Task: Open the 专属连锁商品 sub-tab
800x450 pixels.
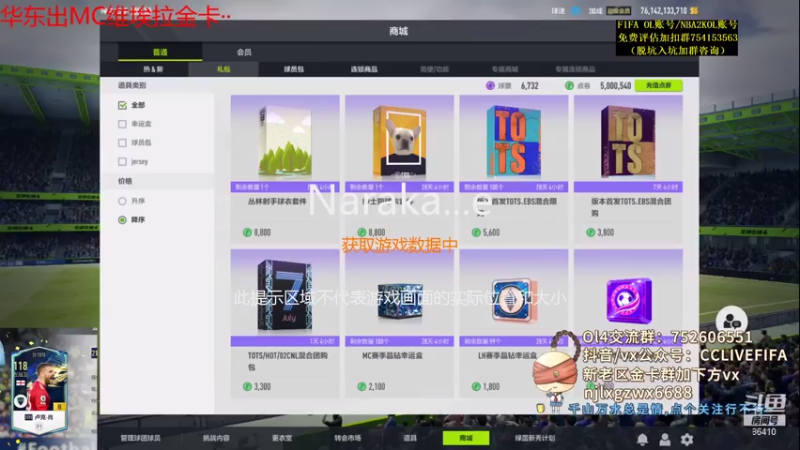Action: coord(576,69)
